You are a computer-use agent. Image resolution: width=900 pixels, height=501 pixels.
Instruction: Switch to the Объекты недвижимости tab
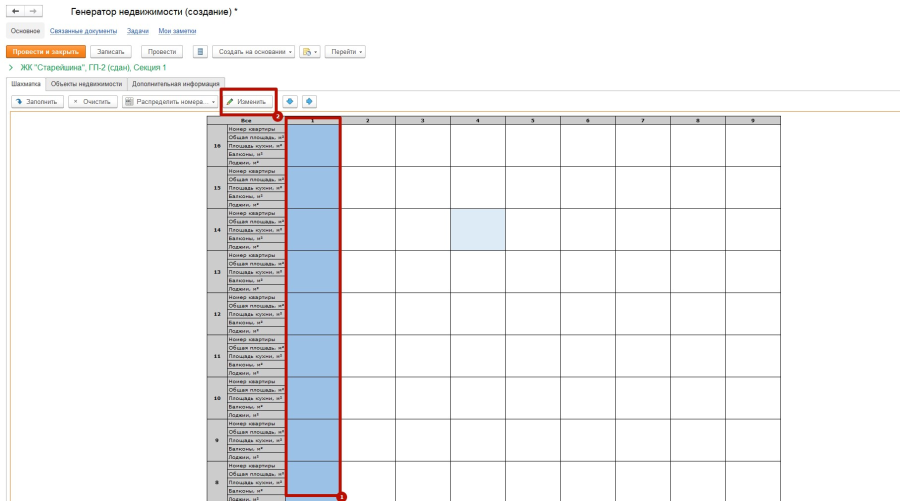click(x=86, y=84)
